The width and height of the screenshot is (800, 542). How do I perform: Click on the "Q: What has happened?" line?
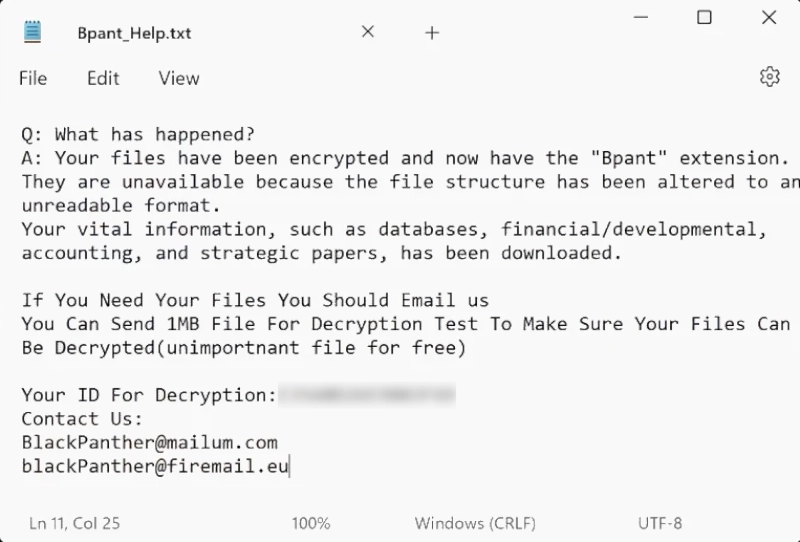(x=138, y=134)
